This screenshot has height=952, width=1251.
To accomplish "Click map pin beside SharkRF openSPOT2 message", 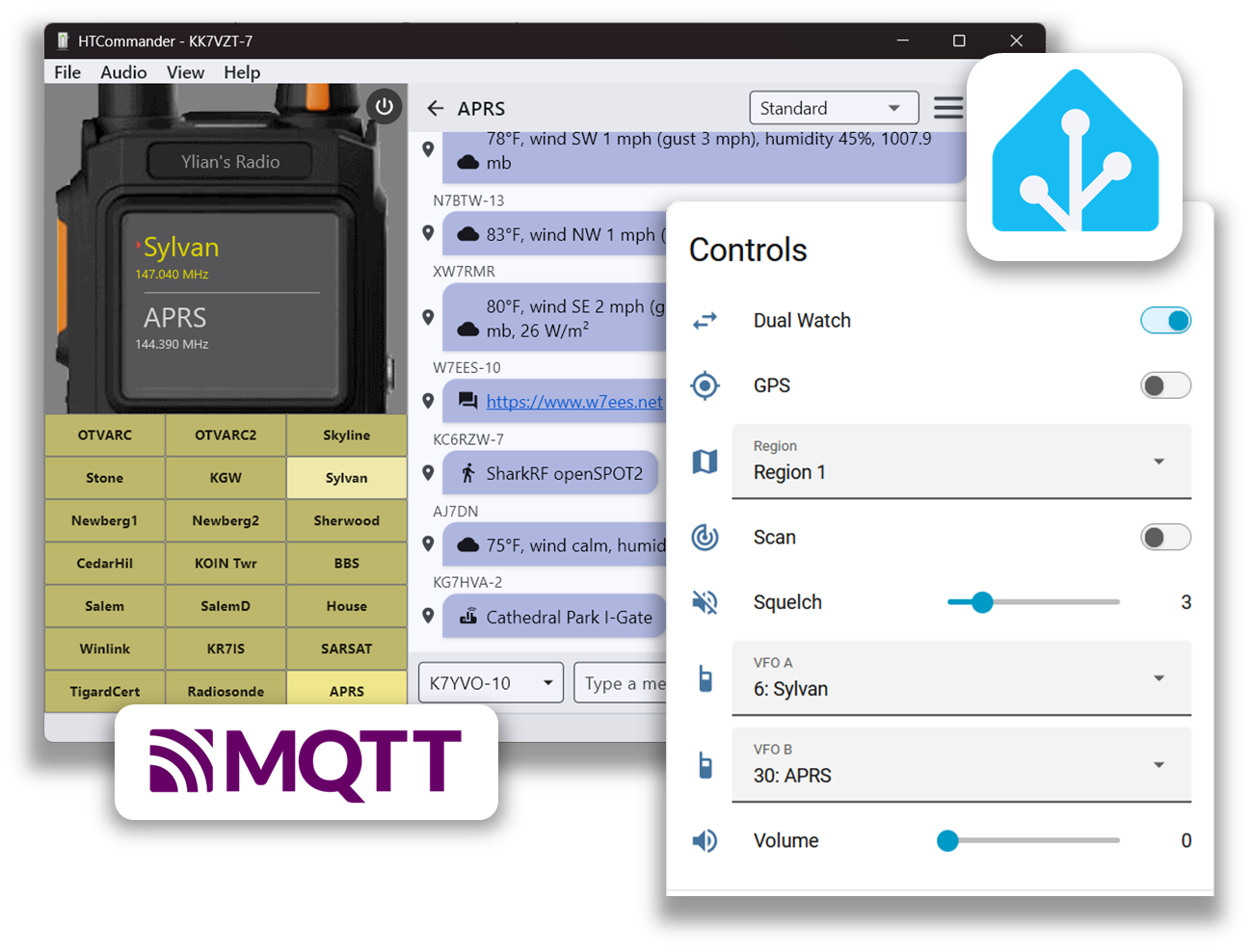I will point(428,473).
